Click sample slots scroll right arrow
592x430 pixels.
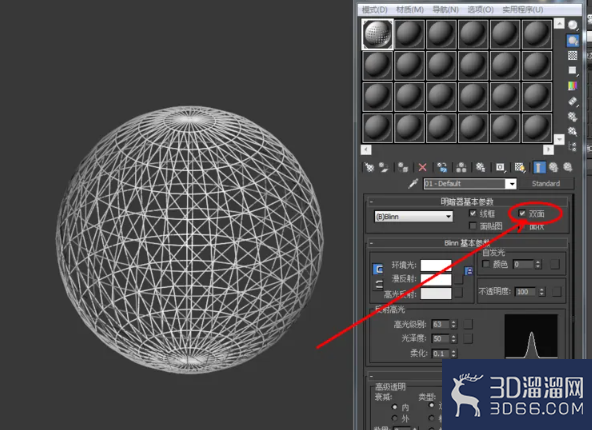[548, 149]
